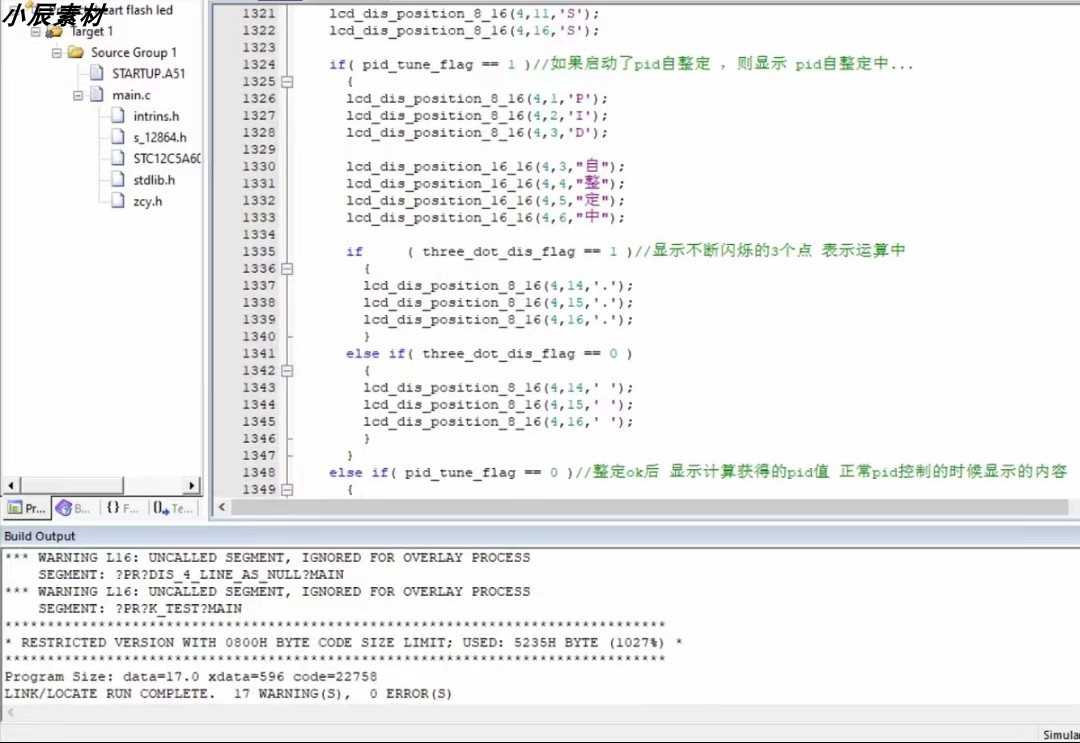Click 'three_dot_dis_flag == 0' on line 1341

pos(520,354)
